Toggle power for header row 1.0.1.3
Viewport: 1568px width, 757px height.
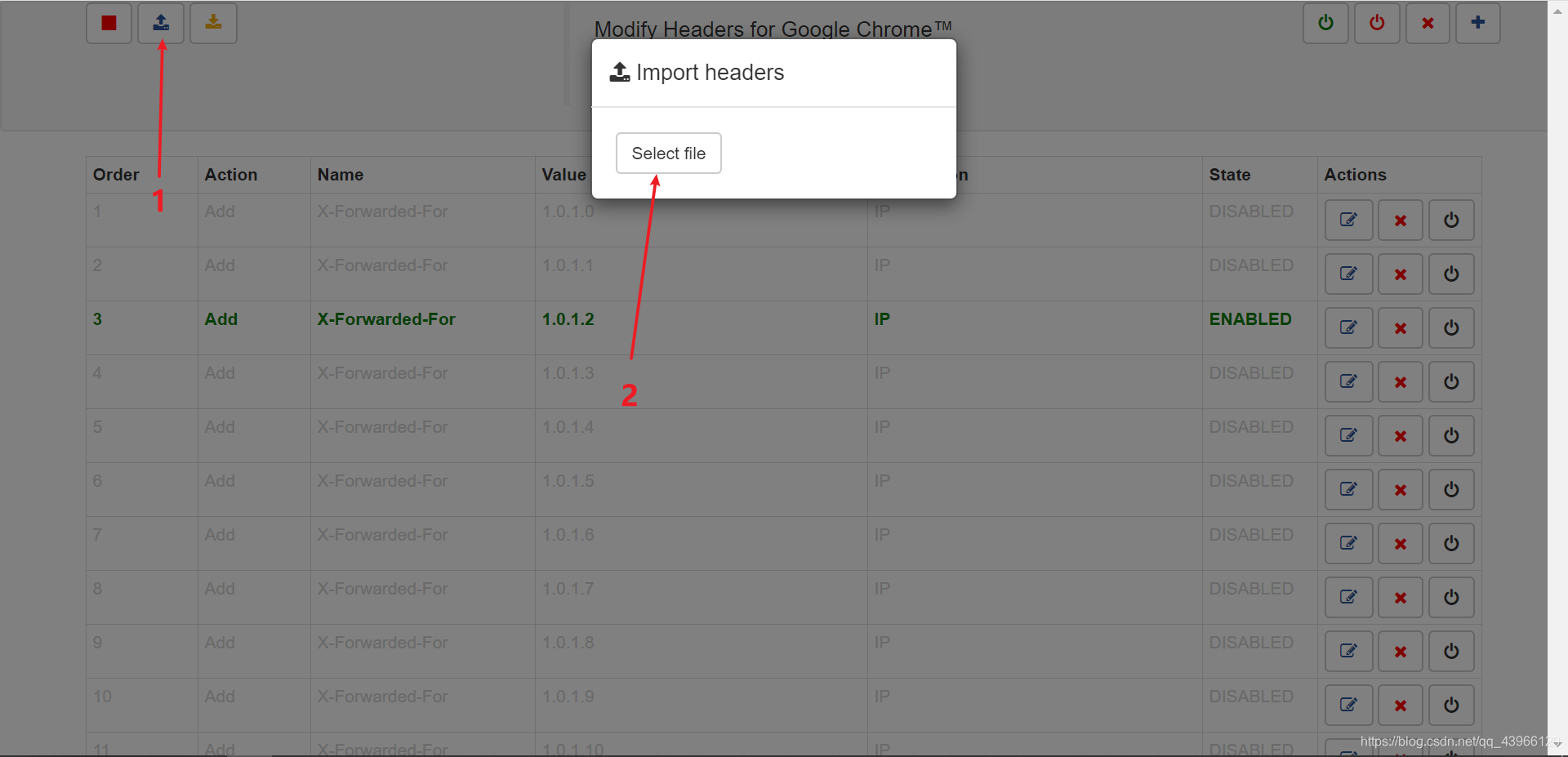click(1451, 382)
